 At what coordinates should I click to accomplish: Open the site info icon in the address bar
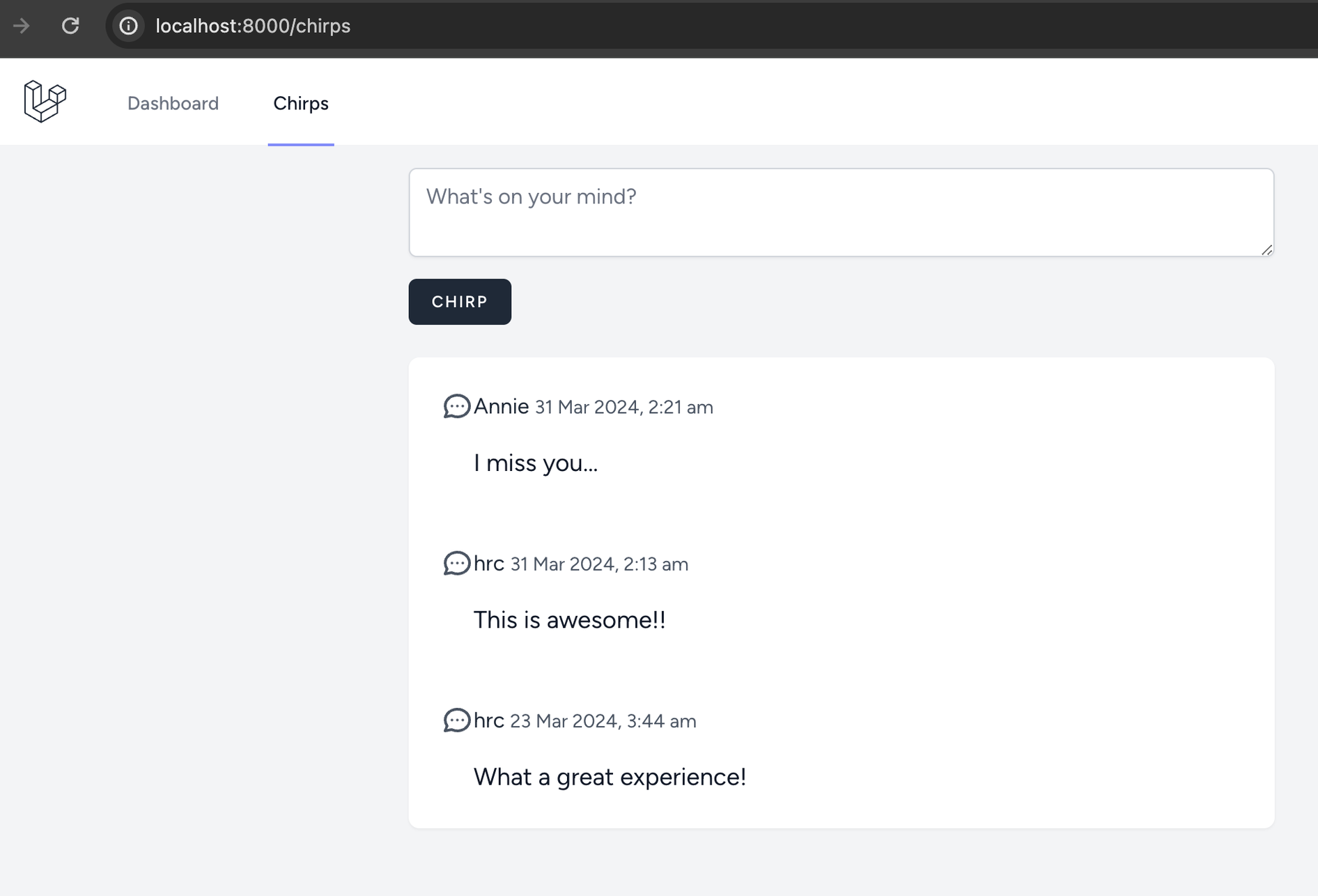[x=128, y=26]
